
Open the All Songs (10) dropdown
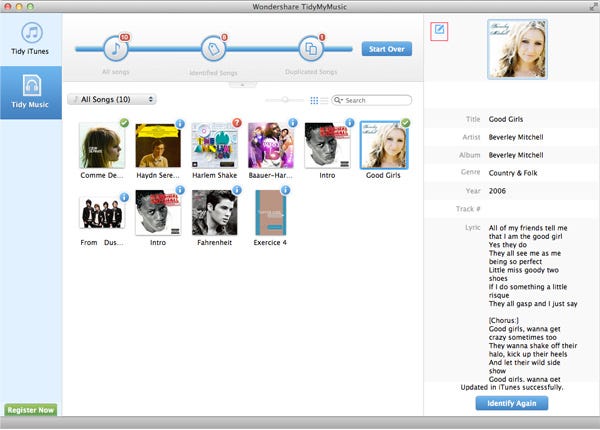click(112, 99)
